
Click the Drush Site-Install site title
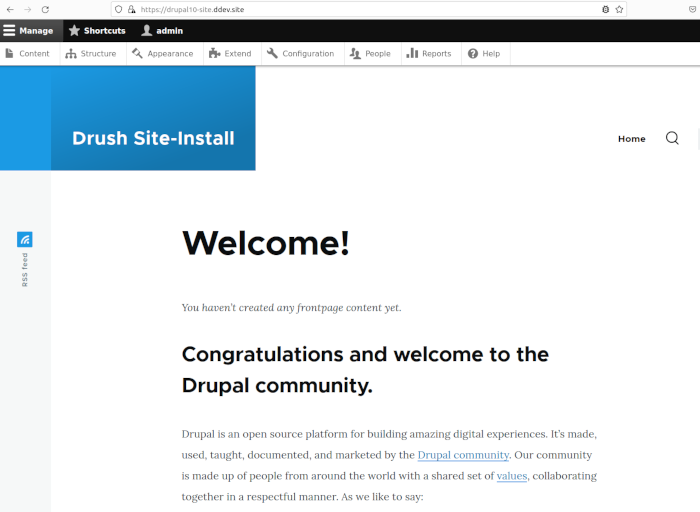tap(153, 138)
